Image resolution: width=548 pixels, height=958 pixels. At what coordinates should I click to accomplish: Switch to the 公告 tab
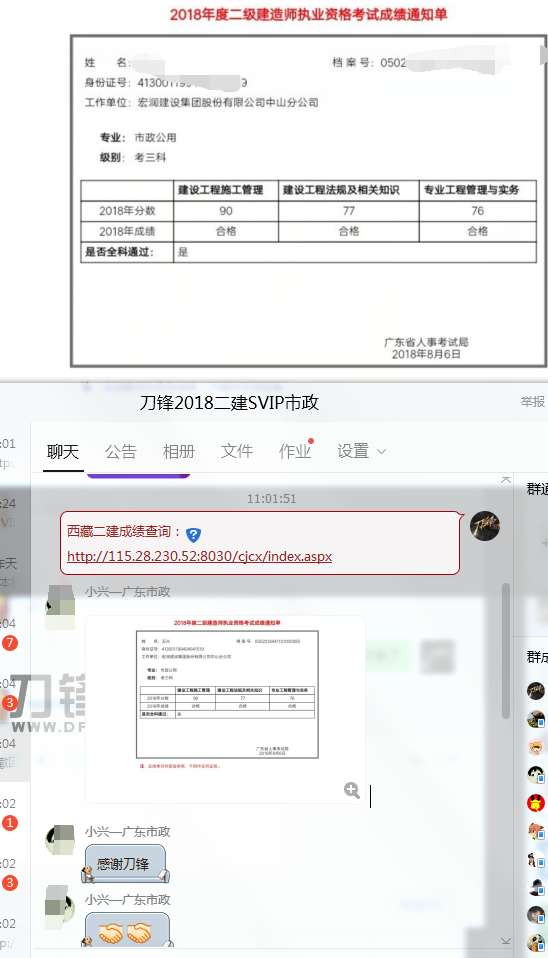(120, 452)
